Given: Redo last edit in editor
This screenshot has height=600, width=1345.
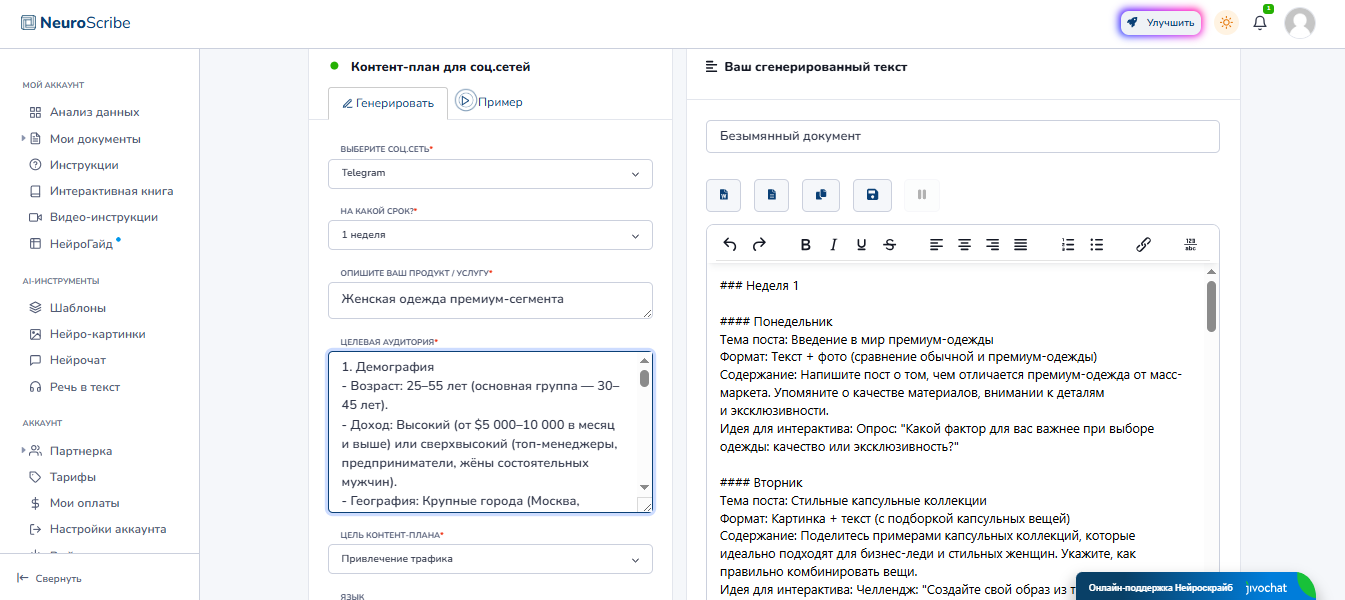Looking at the screenshot, I should [758, 244].
